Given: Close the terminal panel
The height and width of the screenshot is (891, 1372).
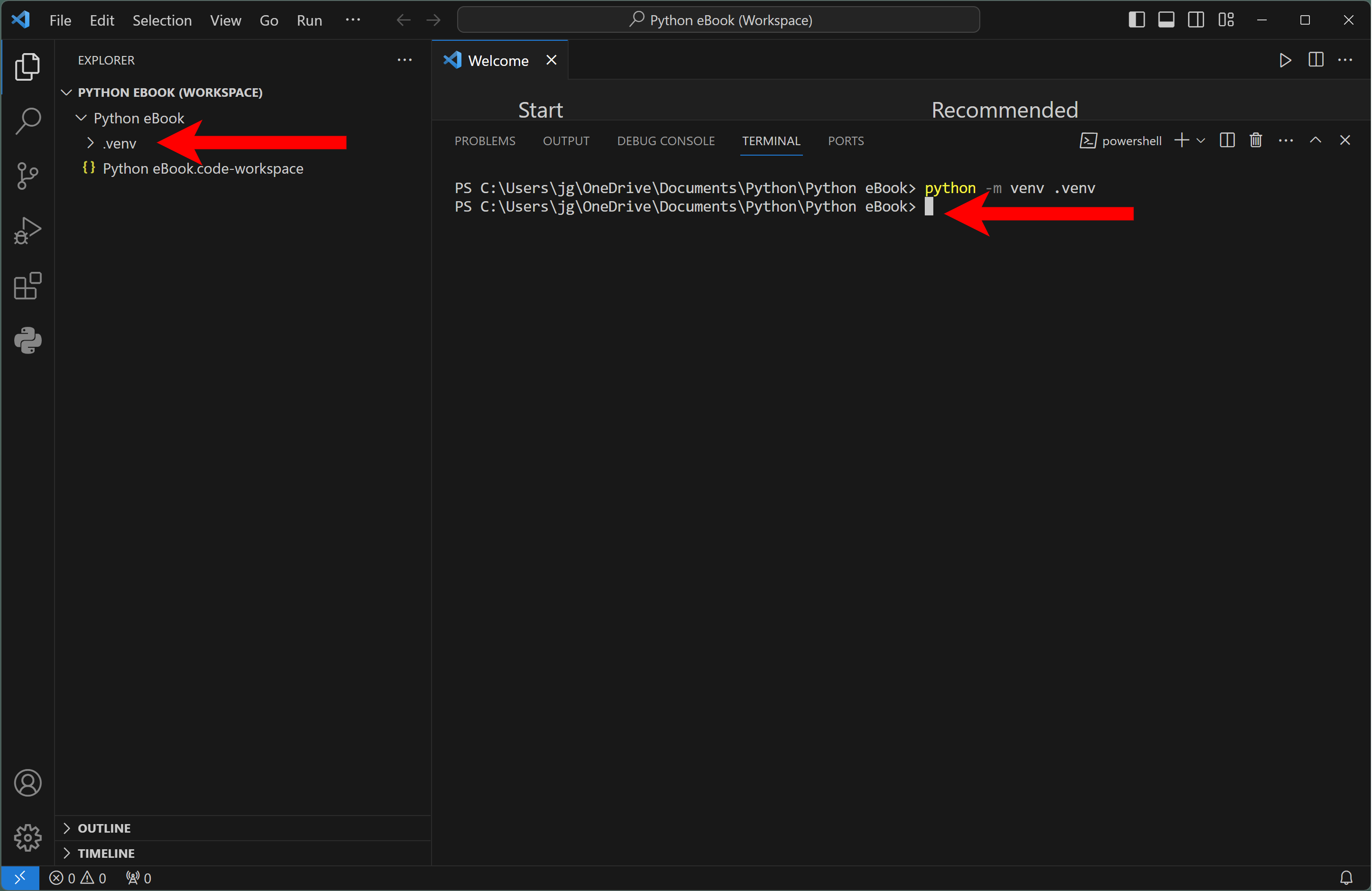Looking at the screenshot, I should coord(1345,140).
